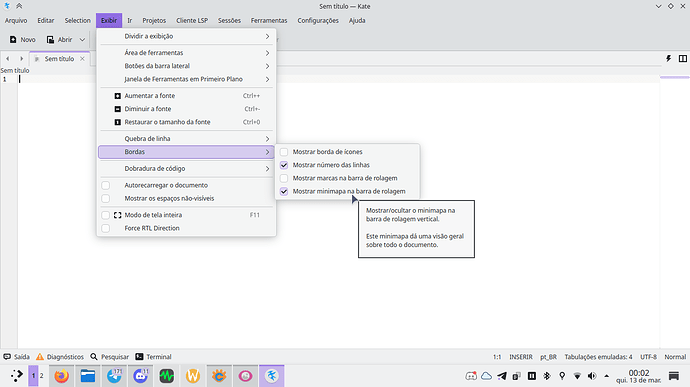This screenshot has height=387, width=690.
Task: Expand Janela de Ferramentas em Primeiro Plano submenu
Action: tap(186, 79)
